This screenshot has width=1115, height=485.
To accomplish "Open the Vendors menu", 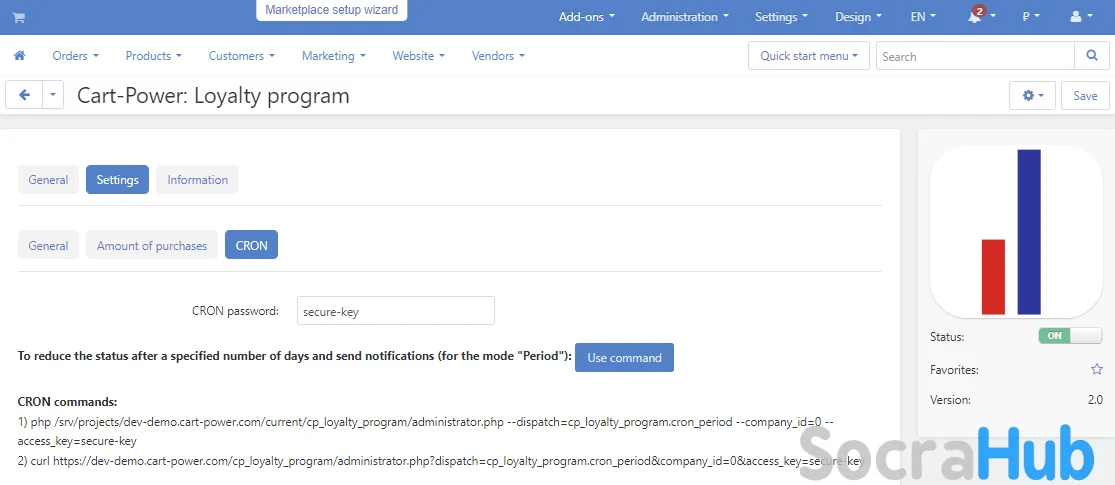I will pos(498,55).
